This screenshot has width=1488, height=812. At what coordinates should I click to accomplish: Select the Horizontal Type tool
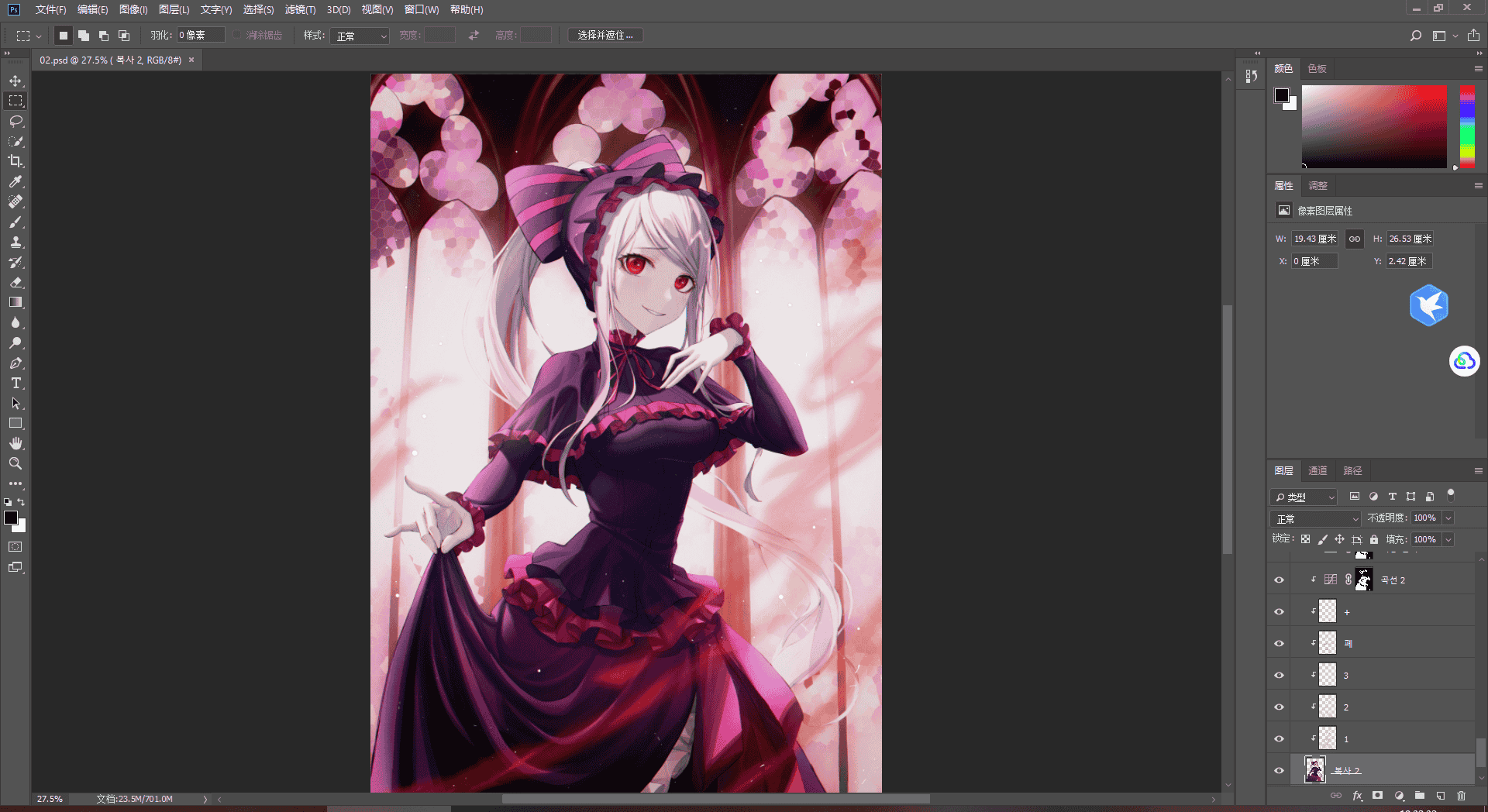(x=15, y=384)
